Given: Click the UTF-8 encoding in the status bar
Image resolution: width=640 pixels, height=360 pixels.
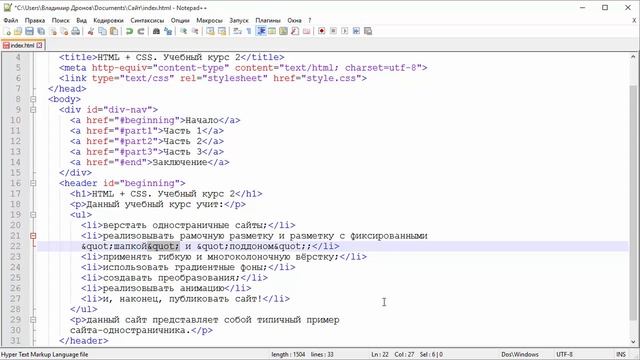Looking at the screenshot, I should pos(564,354).
